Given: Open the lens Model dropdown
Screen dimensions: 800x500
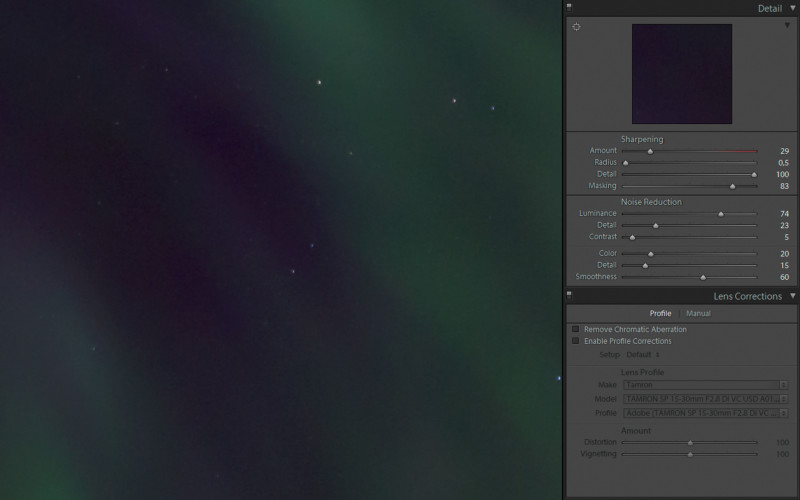Looking at the screenshot, I should pos(704,399).
